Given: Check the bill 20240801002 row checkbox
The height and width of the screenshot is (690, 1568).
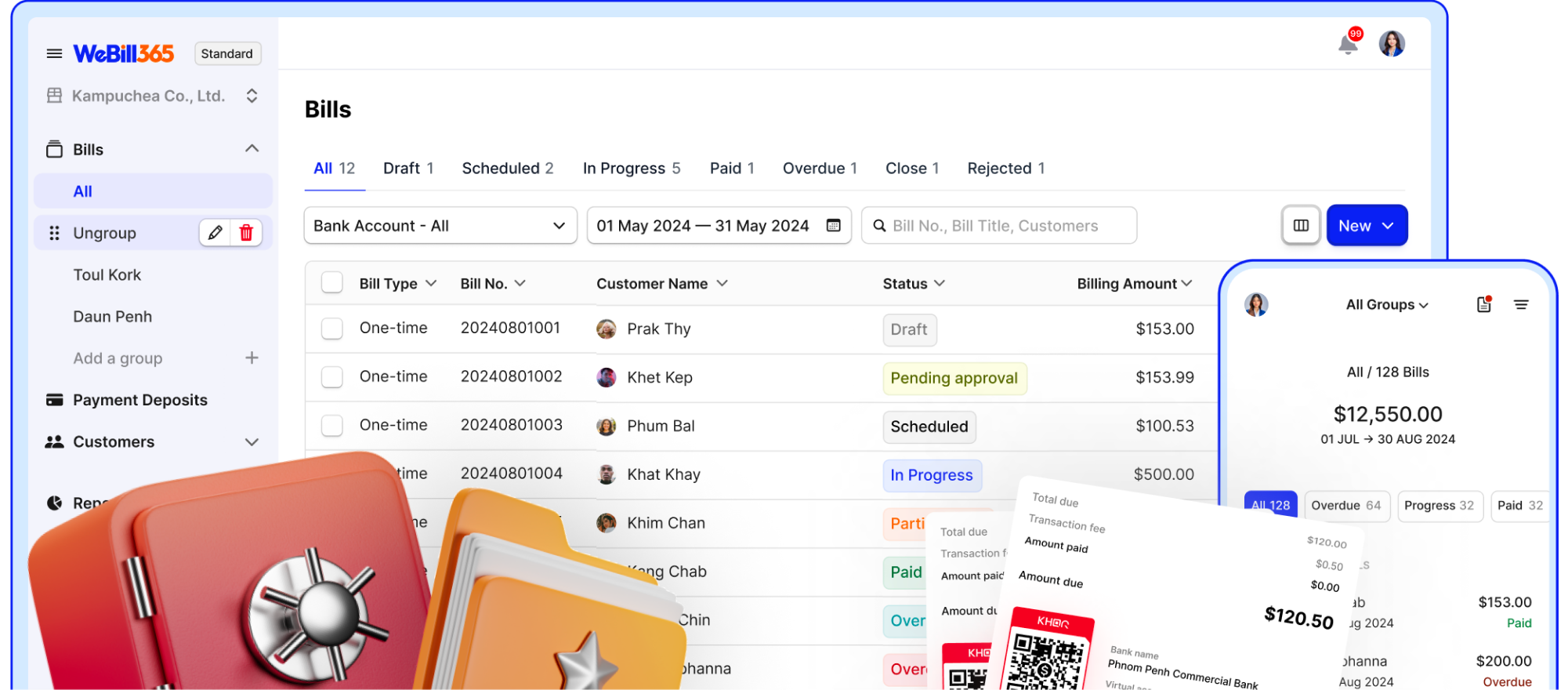Looking at the screenshot, I should (332, 377).
